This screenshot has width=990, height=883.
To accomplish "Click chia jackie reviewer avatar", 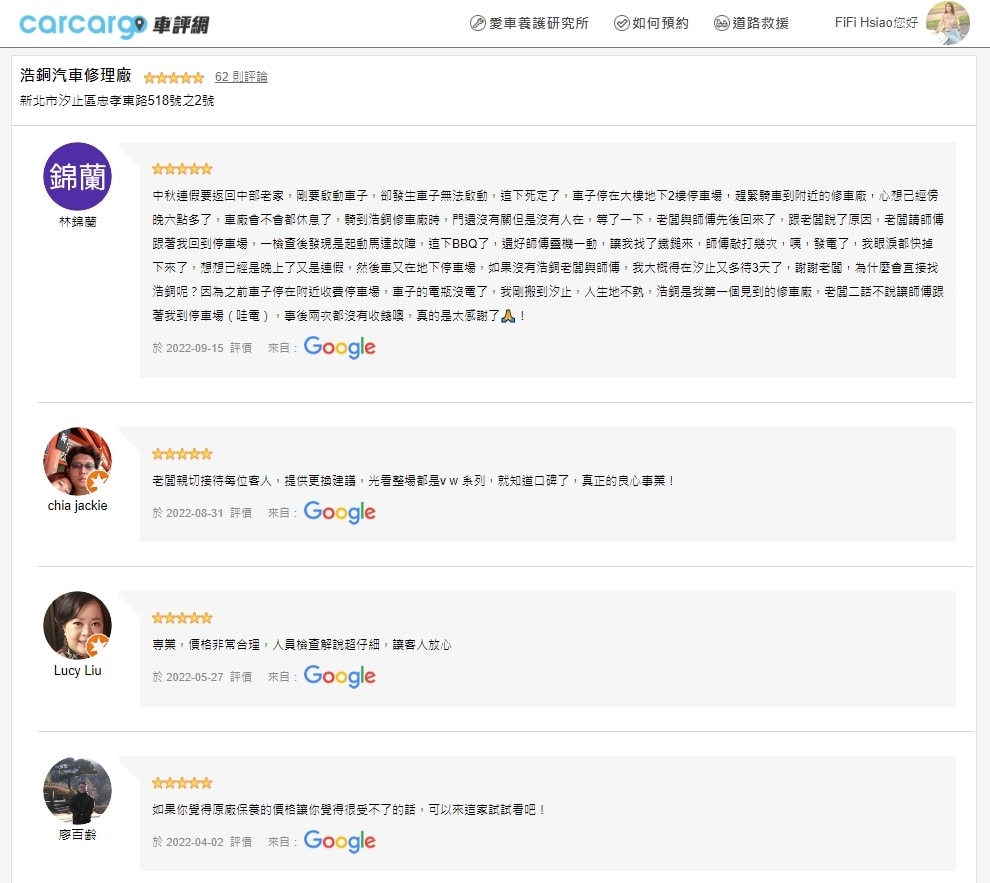I will (77, 461).
